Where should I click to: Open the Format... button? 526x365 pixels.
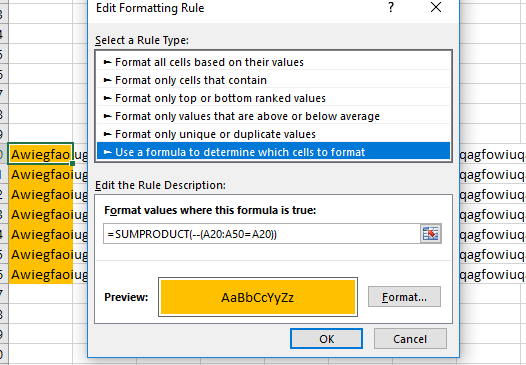(404, 297)
